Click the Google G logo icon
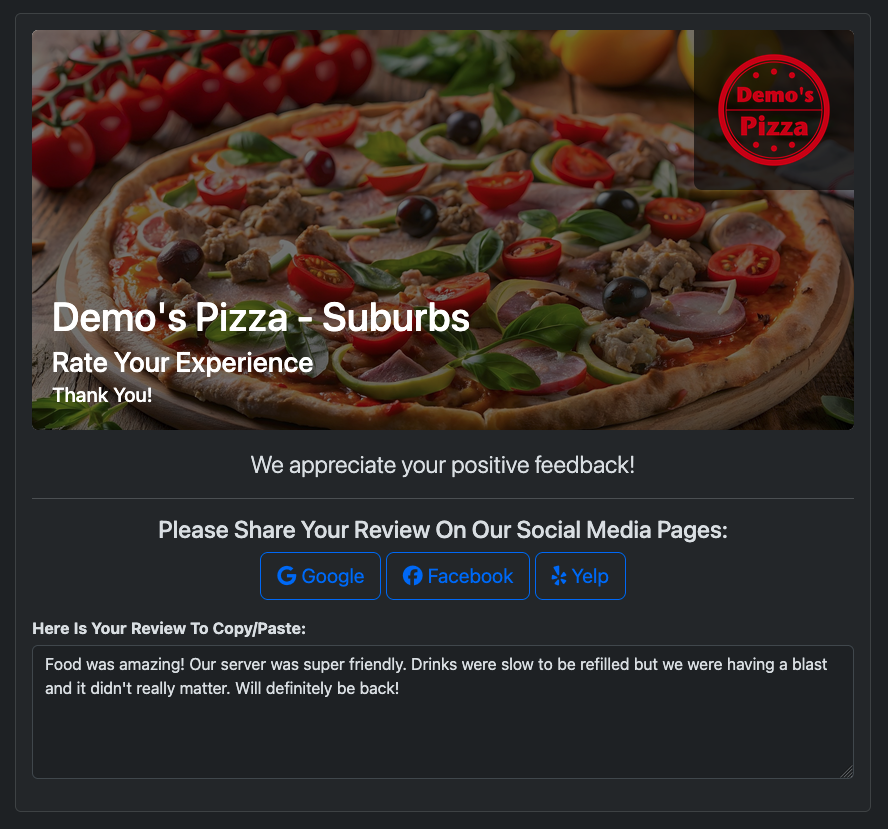 (x=287, y=576)
